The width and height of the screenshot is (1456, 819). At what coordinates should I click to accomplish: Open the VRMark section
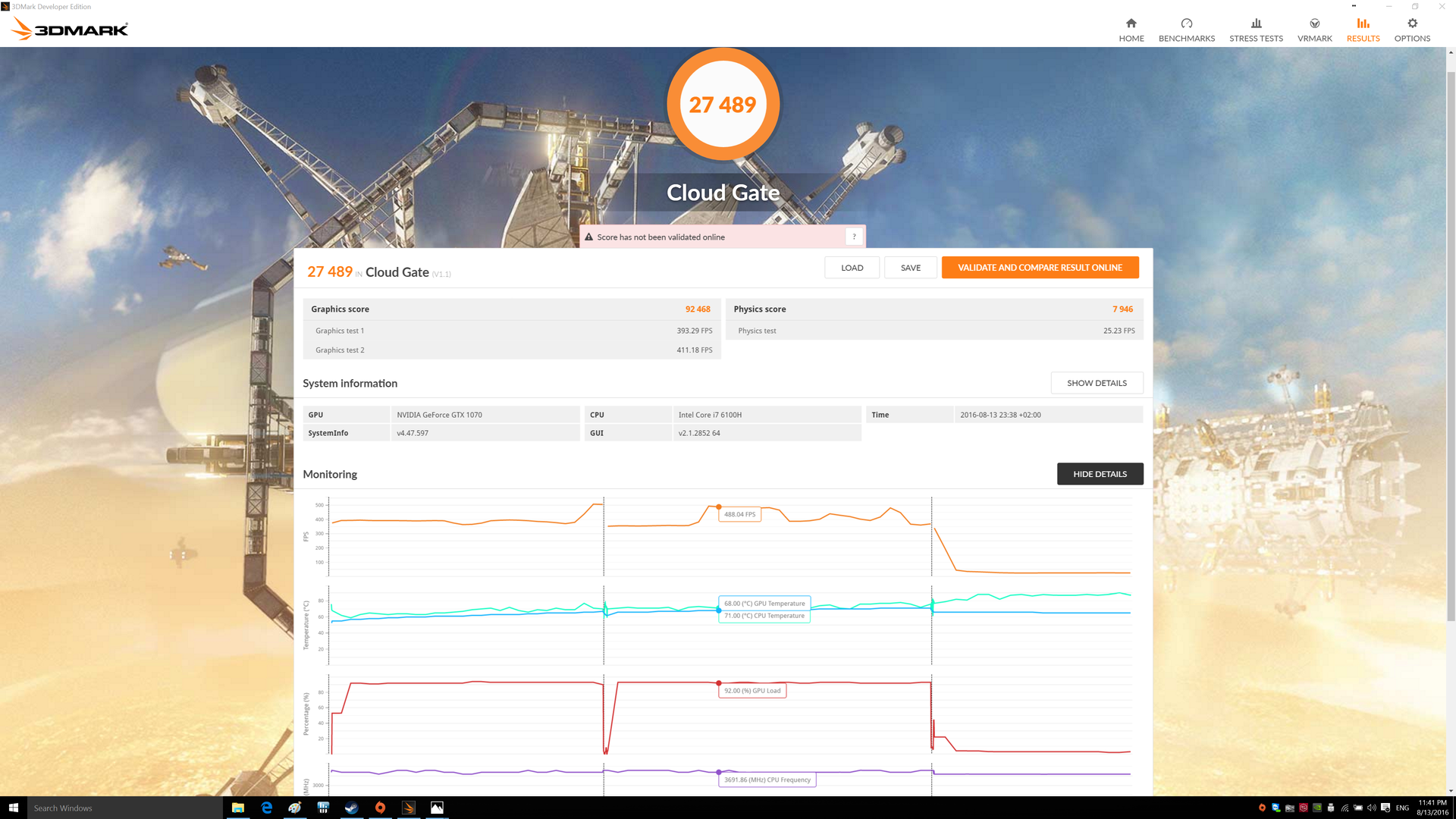(1314, 30)
